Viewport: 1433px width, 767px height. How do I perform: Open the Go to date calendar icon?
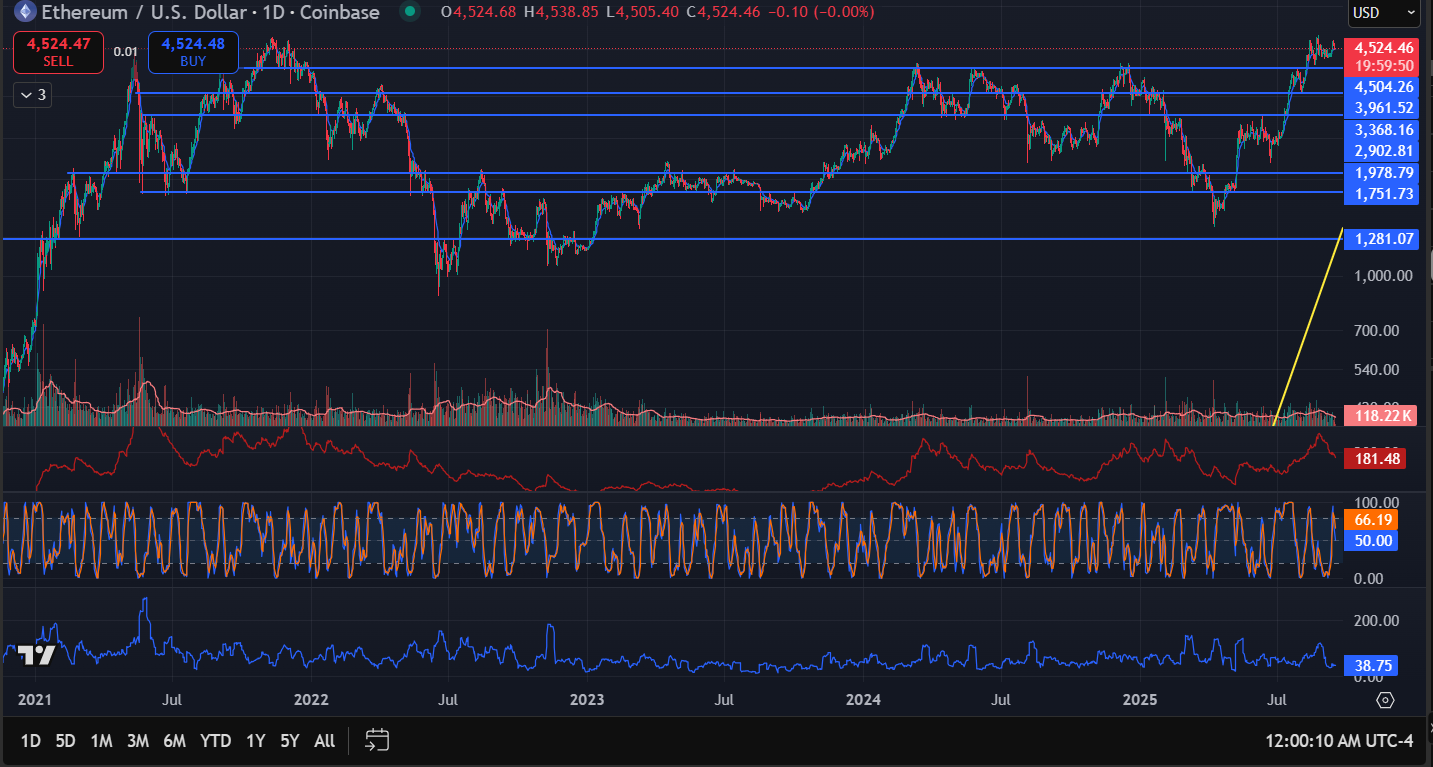tap(377, 740)
